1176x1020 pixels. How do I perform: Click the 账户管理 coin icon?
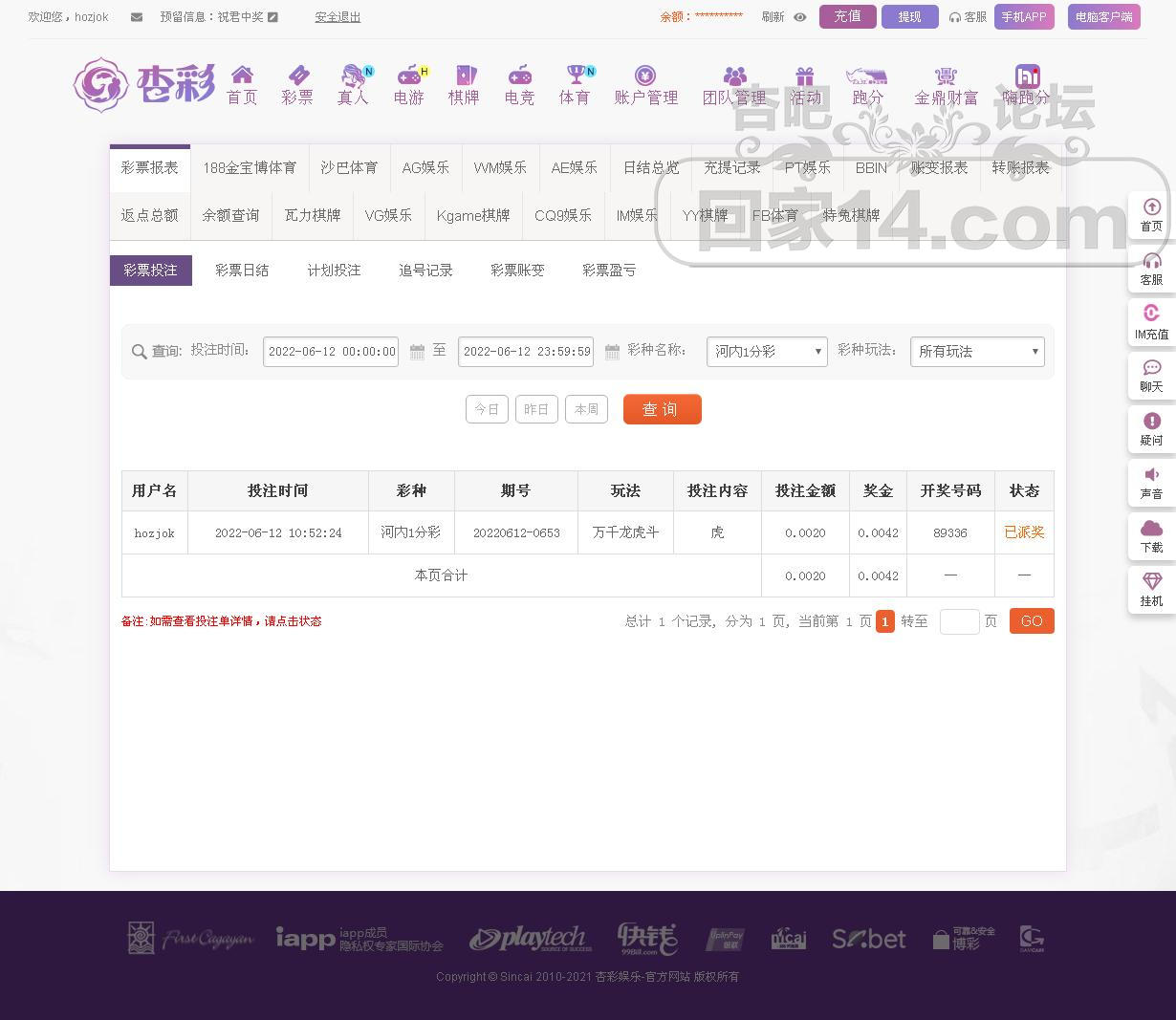click(x=645, y=76)
